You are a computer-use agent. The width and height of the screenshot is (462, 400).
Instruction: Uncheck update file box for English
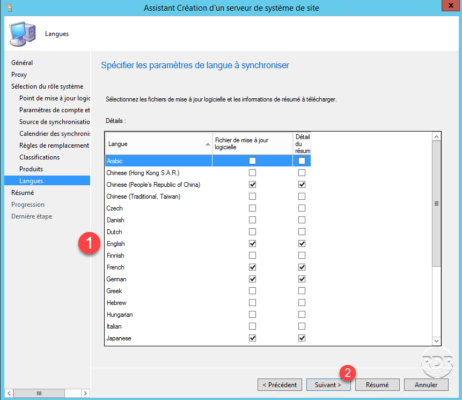pyautogui.click(x=252, y=244)
